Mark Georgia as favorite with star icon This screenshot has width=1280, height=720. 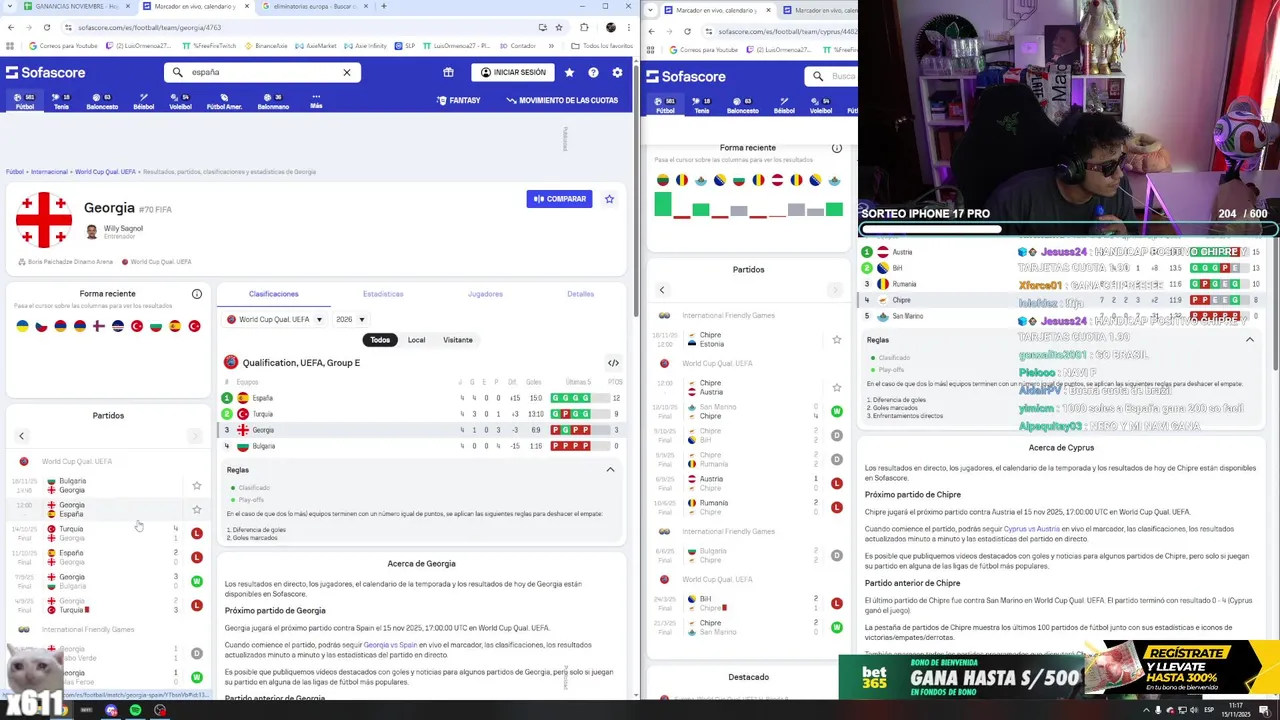[609, 199]
